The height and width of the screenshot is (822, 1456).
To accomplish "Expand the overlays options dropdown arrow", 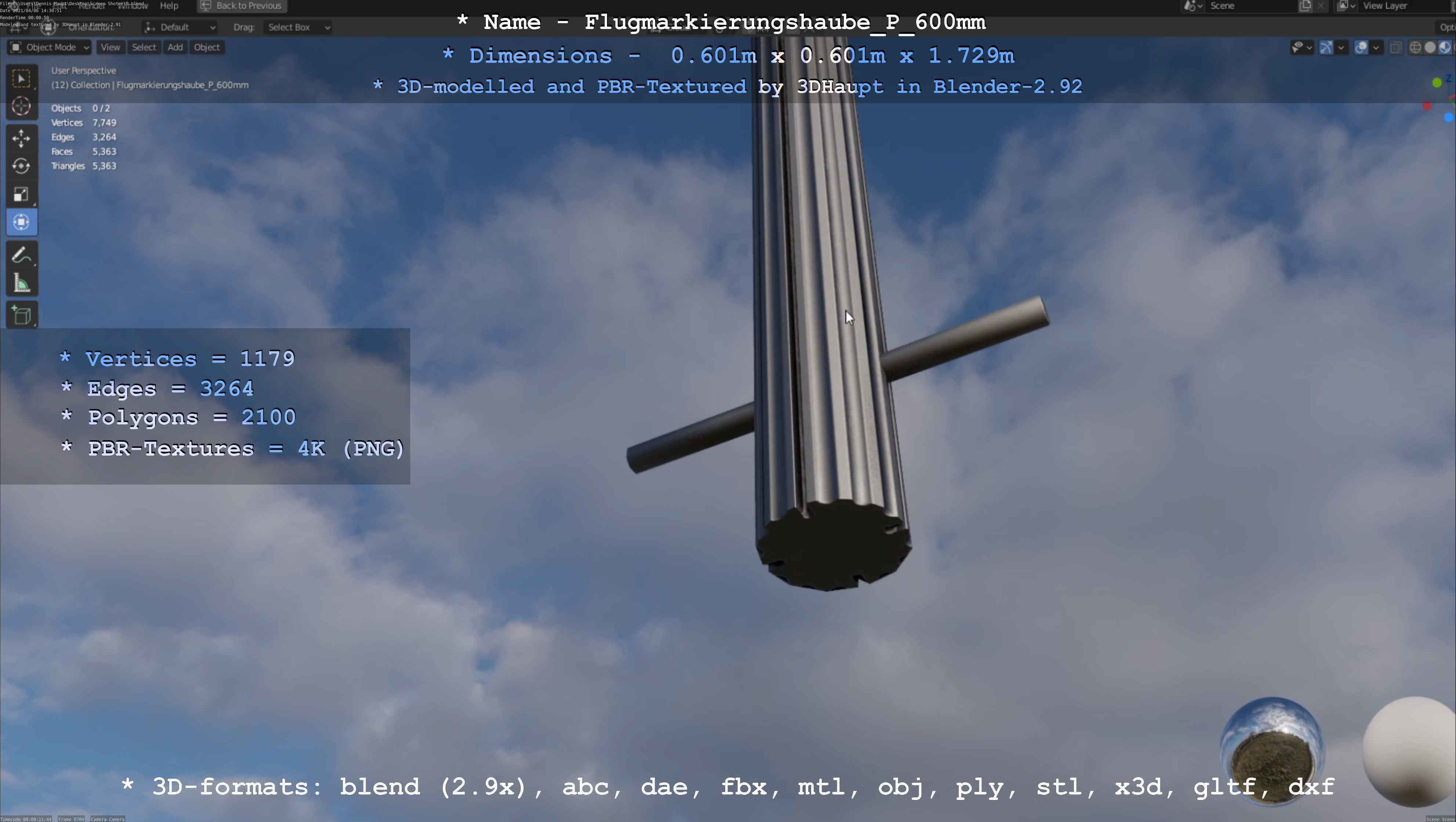I will [x=1376, y=47].
